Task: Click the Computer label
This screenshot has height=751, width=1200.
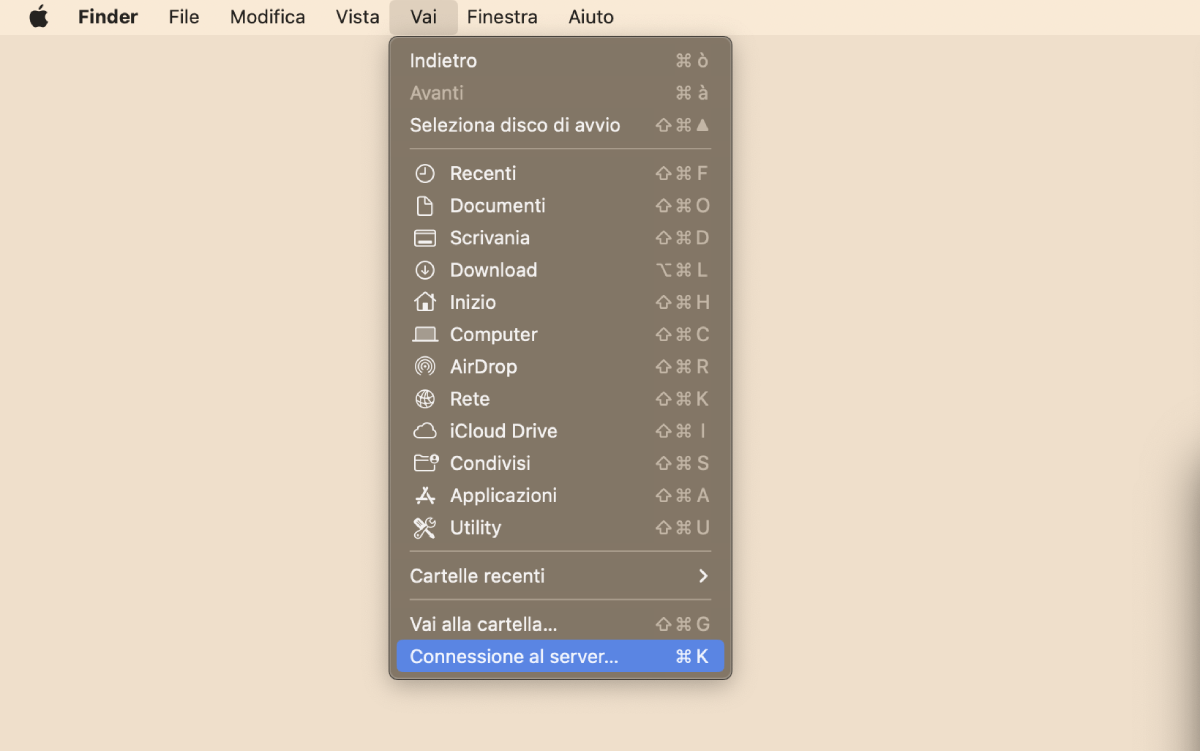Action: click(494, 334)
